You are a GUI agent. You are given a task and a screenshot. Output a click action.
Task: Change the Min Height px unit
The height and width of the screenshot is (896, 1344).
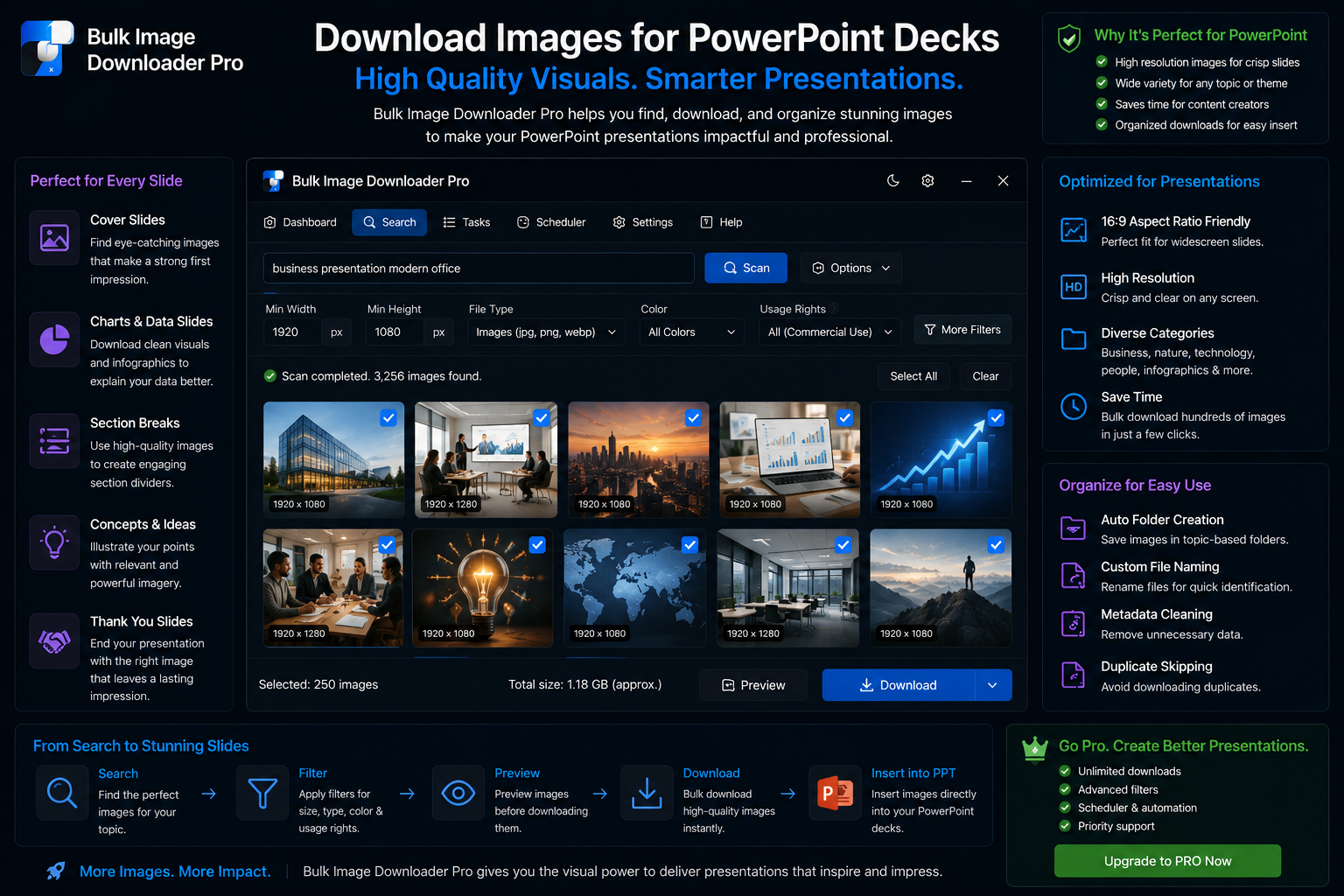click(439, 332)
